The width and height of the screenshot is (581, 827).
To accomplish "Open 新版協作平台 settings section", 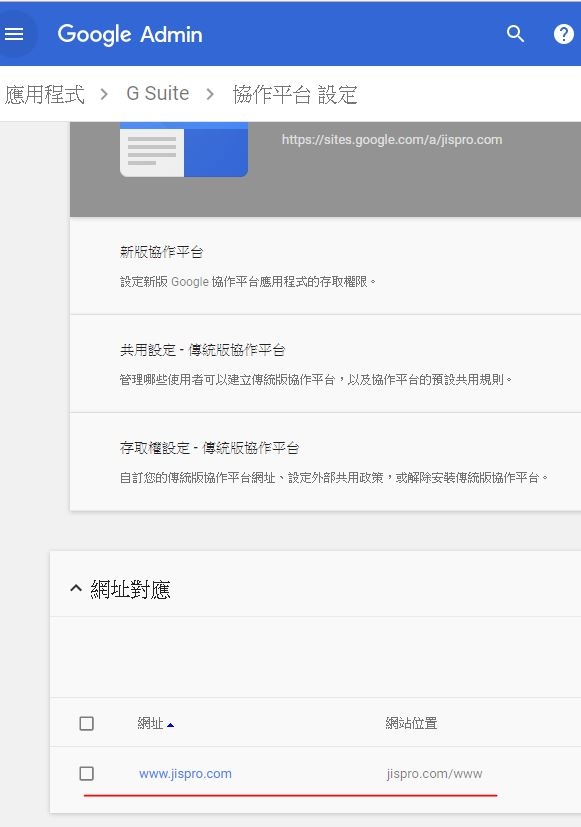I will click(325, 266).
